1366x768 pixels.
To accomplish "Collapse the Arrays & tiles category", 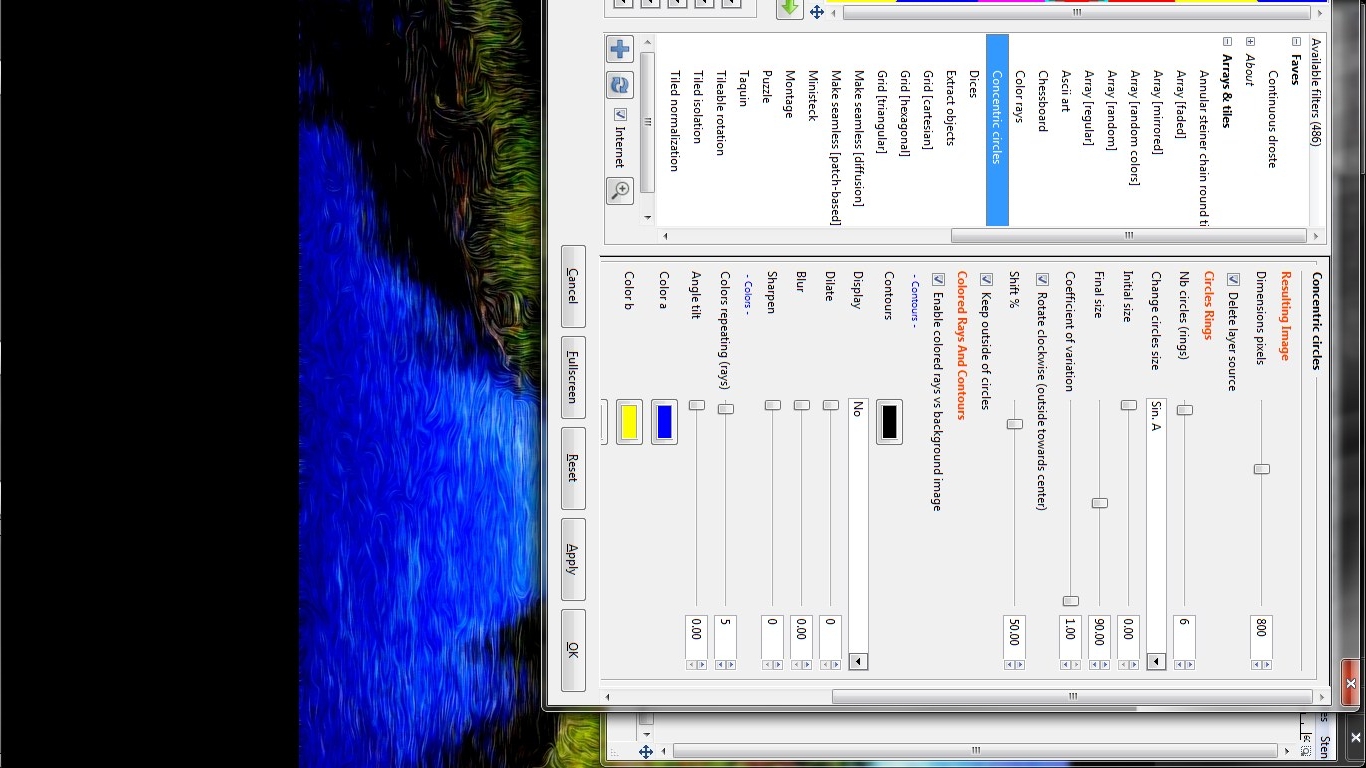I will 1227,42.
